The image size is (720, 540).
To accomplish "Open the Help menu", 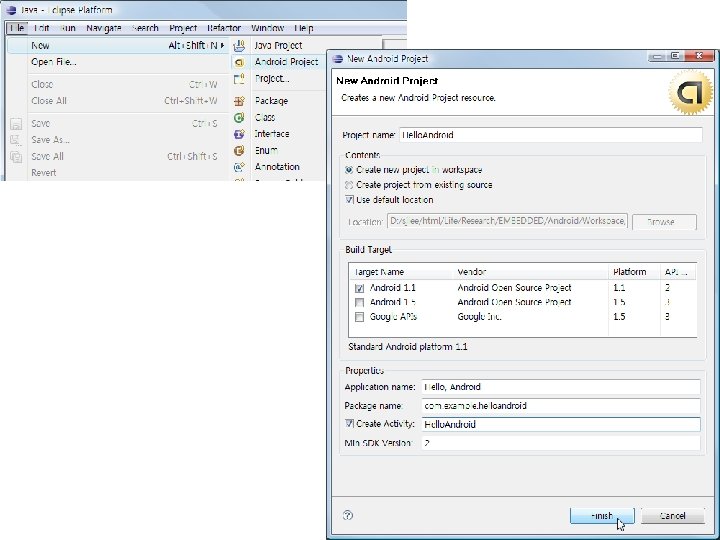I will 304,28.
